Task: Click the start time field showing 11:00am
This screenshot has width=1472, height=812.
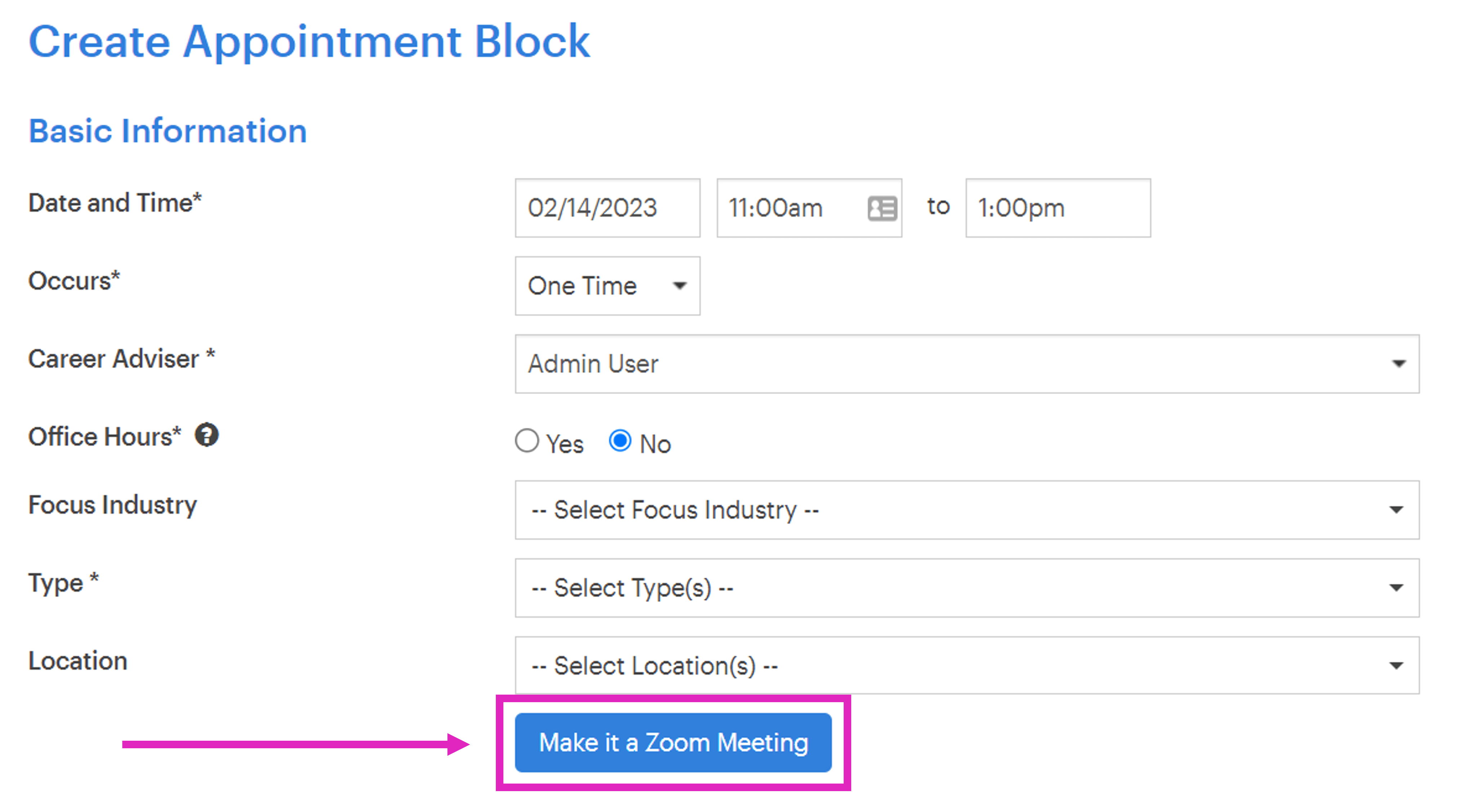Action: click(x=789, y=208)
